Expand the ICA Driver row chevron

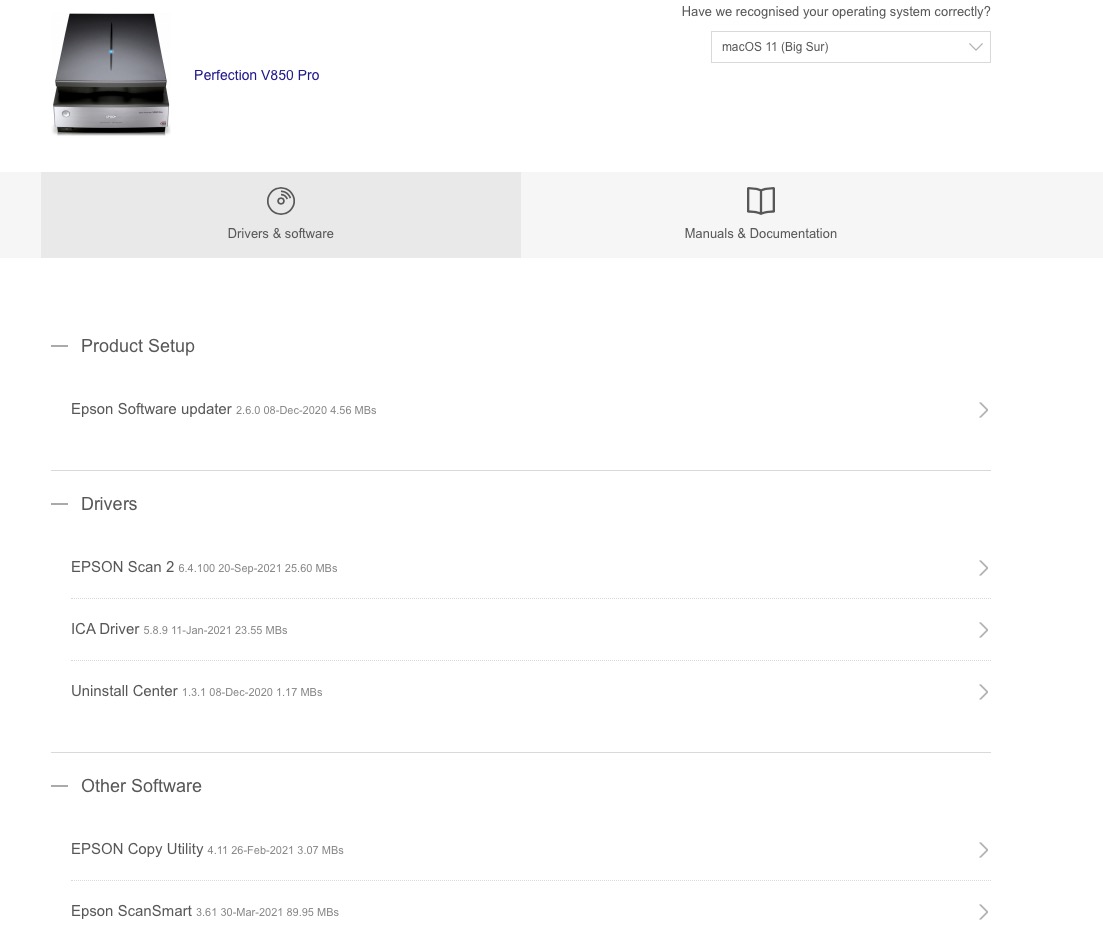tap(983, 630)
